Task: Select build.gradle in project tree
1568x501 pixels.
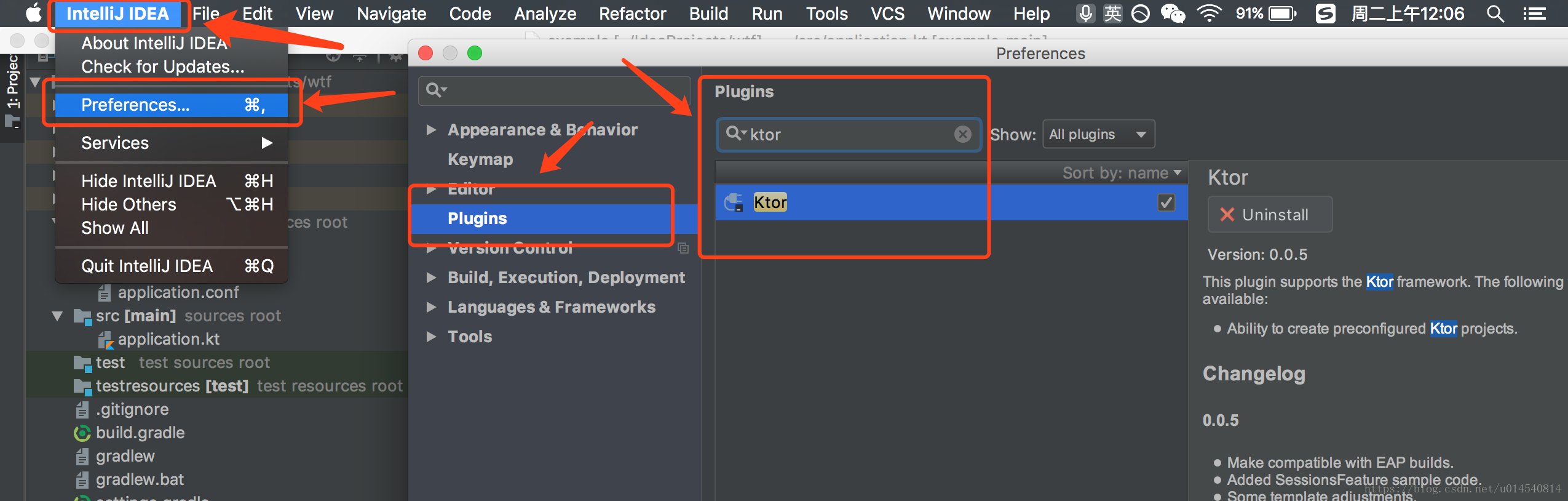Action: pyautogui.click(x=140, y=433)
